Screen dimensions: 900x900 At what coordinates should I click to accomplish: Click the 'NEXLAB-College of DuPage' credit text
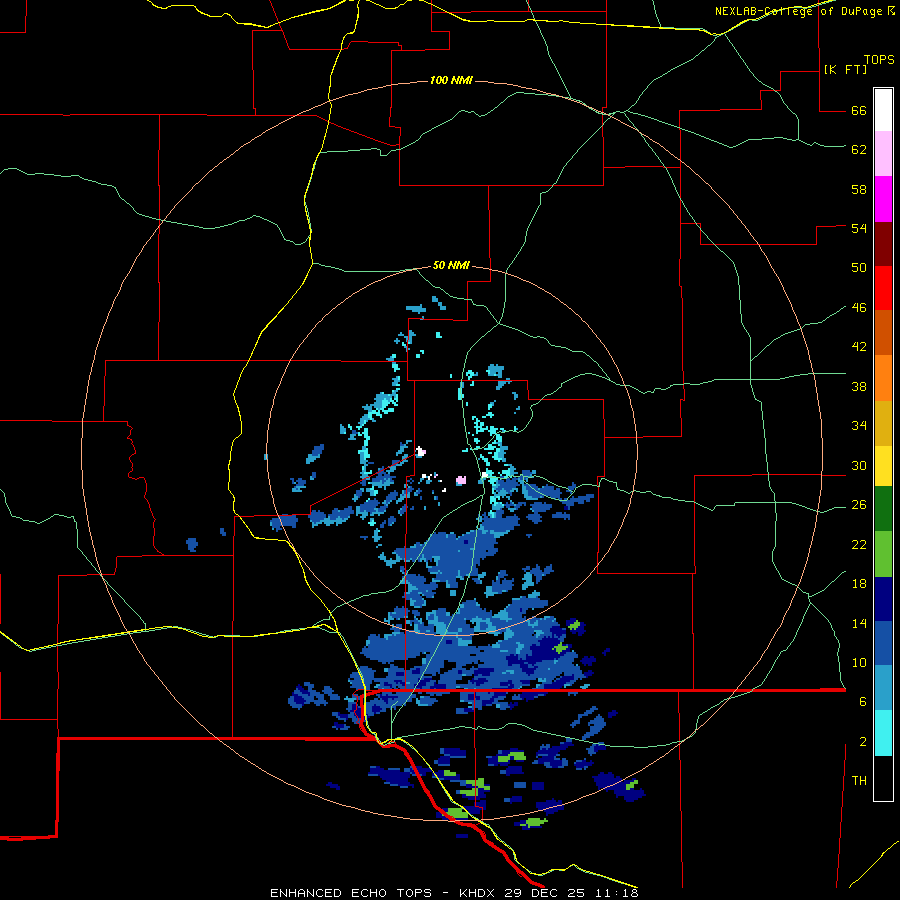798,11
